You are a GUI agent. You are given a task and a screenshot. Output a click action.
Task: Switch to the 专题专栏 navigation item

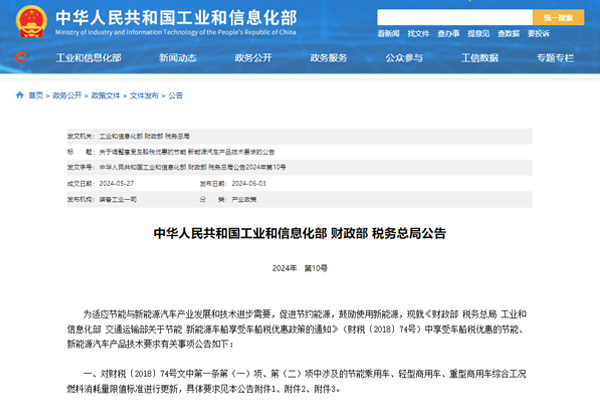pyautogui.click(x=555, y=58)
